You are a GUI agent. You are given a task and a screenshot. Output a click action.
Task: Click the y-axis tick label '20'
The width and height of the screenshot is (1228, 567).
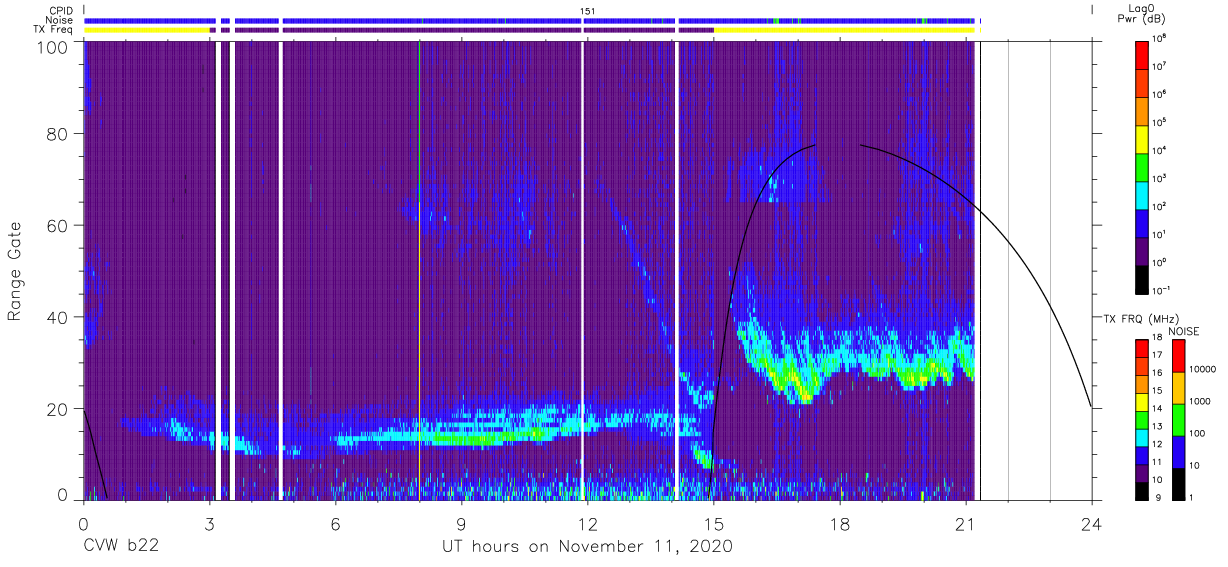[59, 409]
